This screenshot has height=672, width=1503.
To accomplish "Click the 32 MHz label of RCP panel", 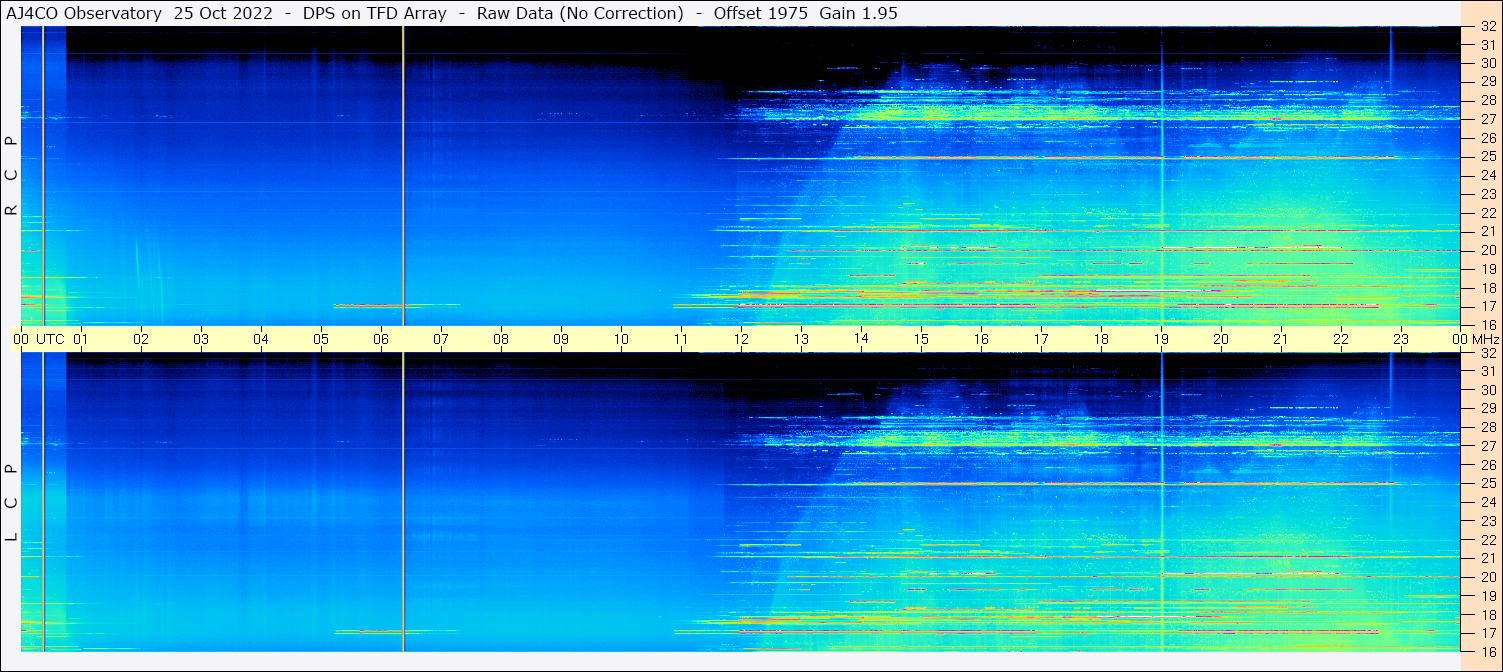I will 1488,27.
